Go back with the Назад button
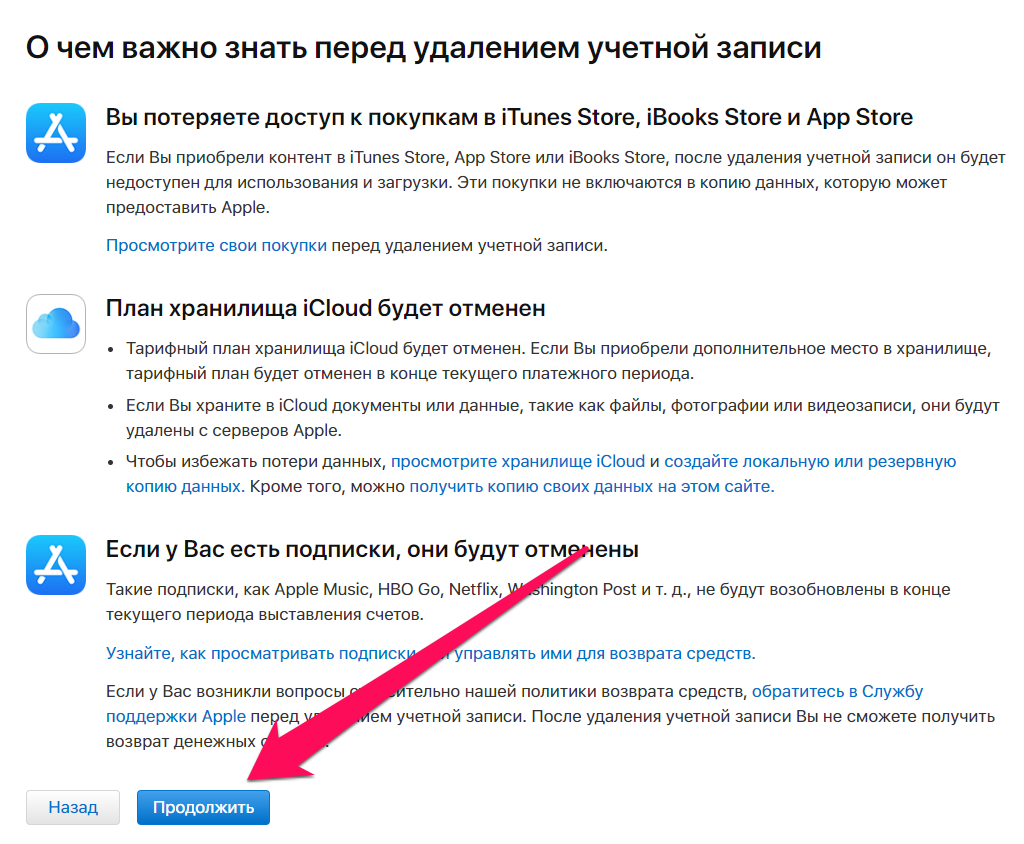Screen dimensions: 1024x844 click(x=73, y=807)
